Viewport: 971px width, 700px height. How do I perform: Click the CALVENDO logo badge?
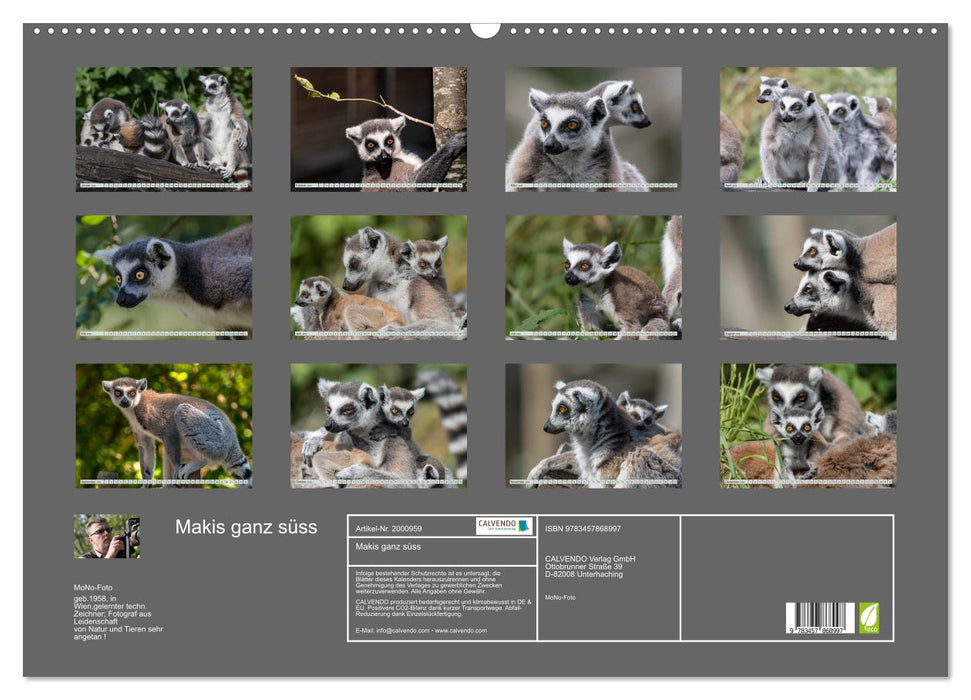point(503,526)
